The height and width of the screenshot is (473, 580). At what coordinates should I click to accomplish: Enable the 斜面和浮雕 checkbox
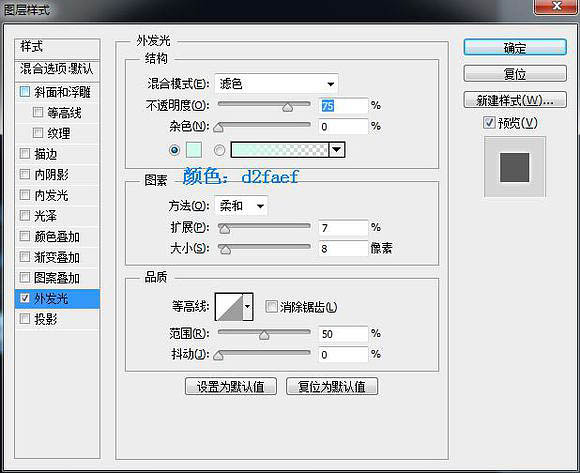coord(25,92)
